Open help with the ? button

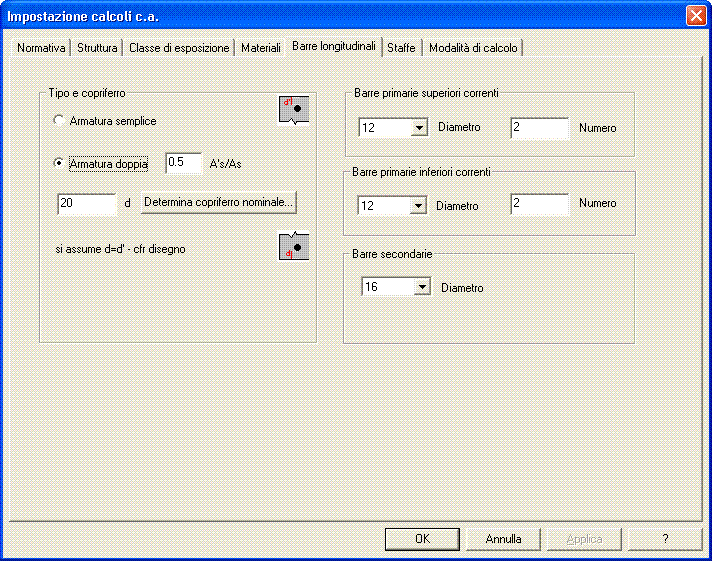[665, 539]
